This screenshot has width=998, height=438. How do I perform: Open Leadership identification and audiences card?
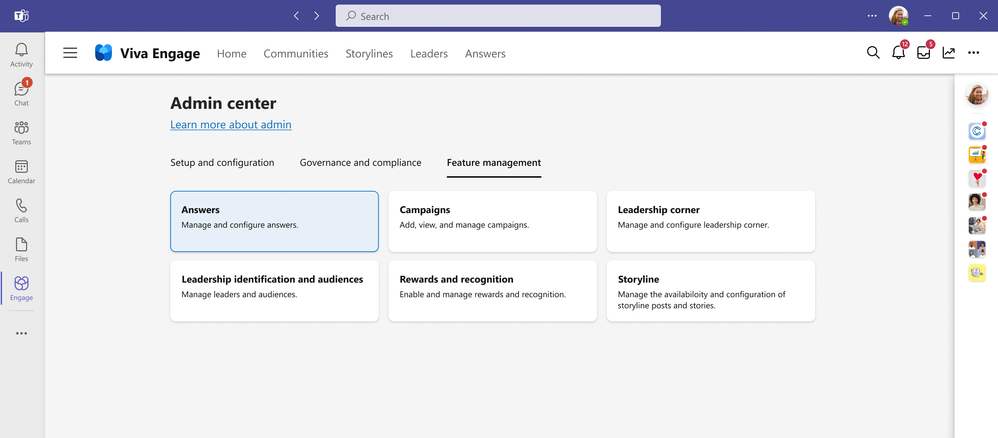click(x=274, y=291)
